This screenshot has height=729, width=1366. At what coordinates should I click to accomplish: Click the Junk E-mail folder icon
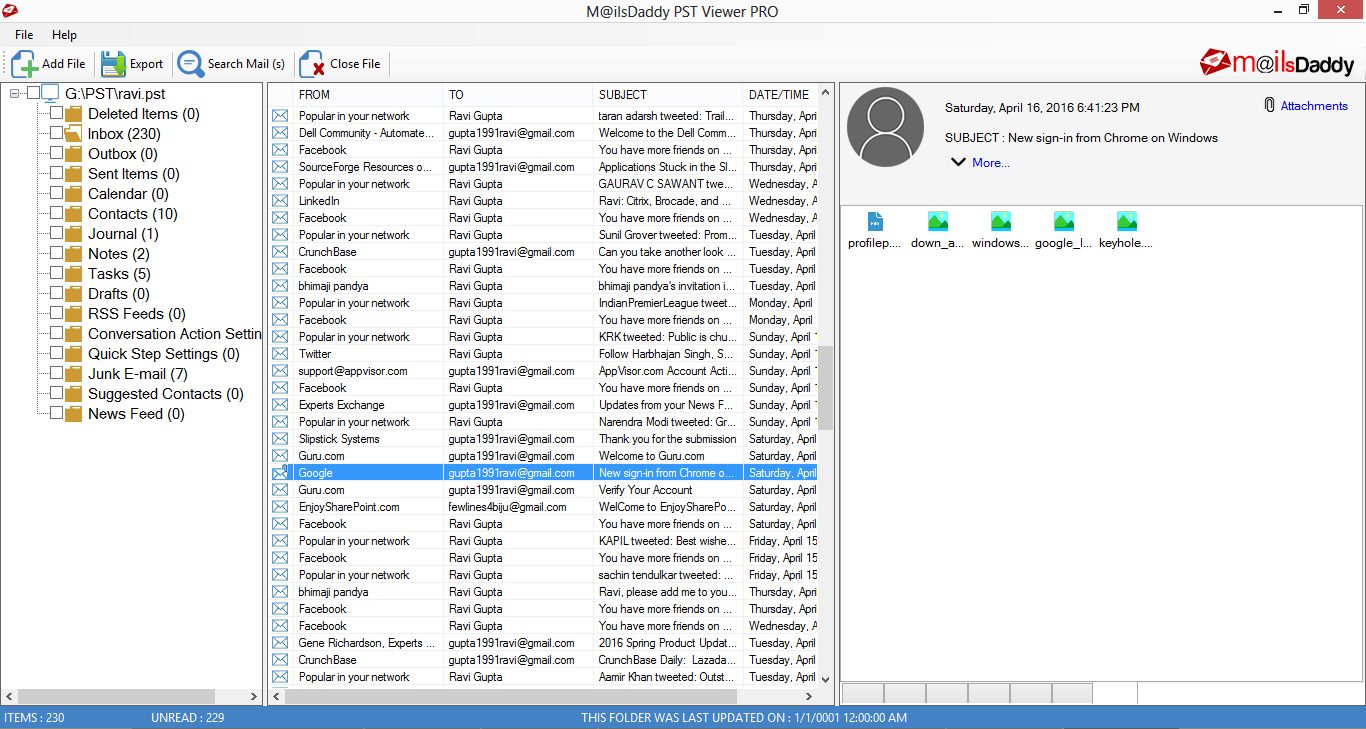[x=74, y=374]
